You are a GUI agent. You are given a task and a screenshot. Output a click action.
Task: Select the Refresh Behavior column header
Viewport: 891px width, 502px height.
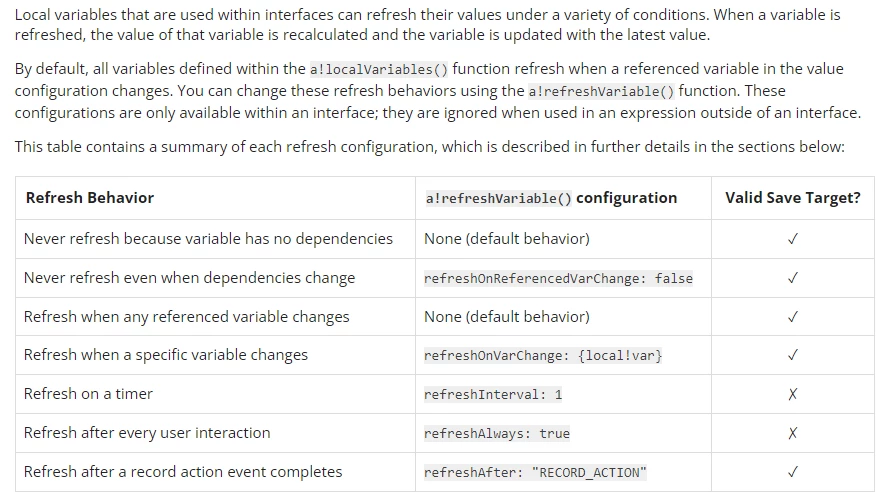(x=90, y=198)
